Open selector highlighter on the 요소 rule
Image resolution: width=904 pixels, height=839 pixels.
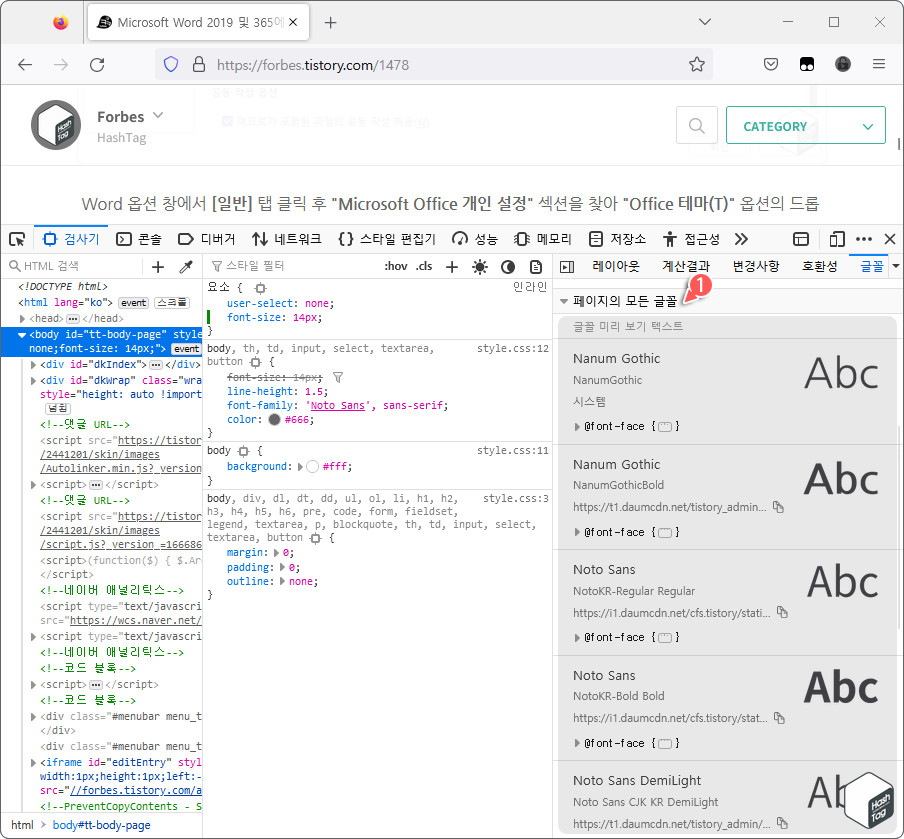click(x=261, y=288)
